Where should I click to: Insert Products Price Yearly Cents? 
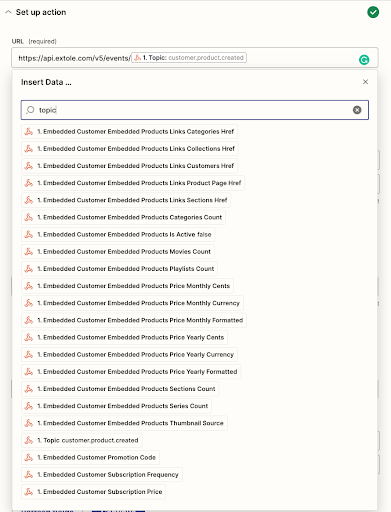pyautogui.click(x=124, y=337)
